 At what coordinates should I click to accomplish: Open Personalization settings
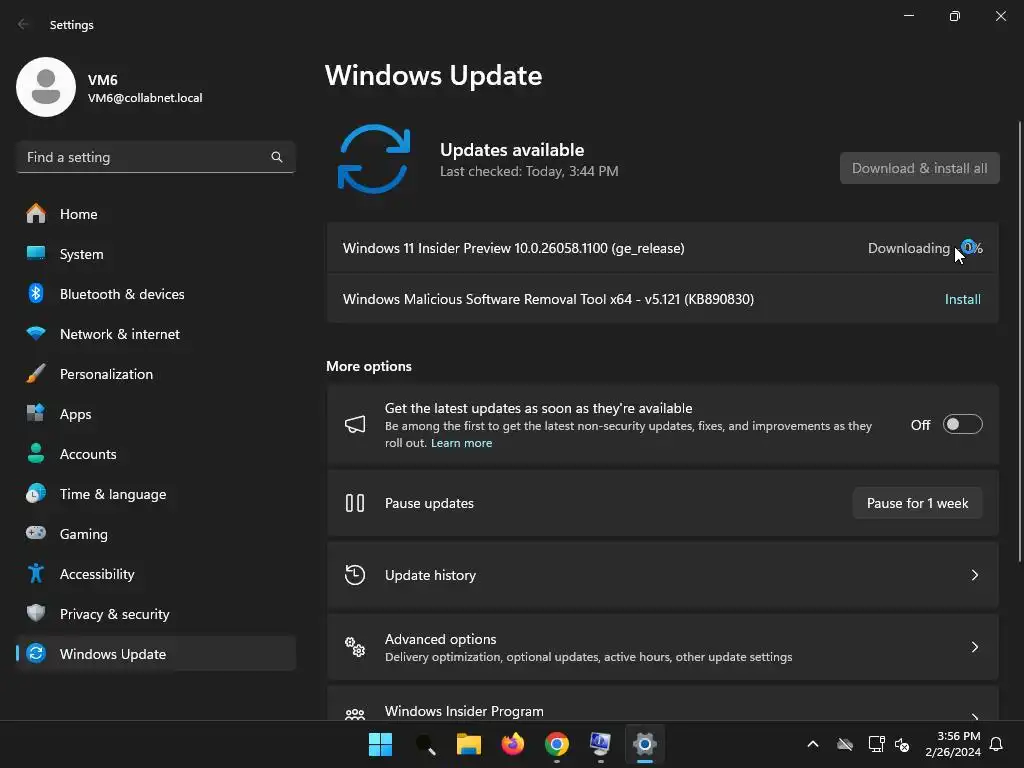tap(155, 374)
